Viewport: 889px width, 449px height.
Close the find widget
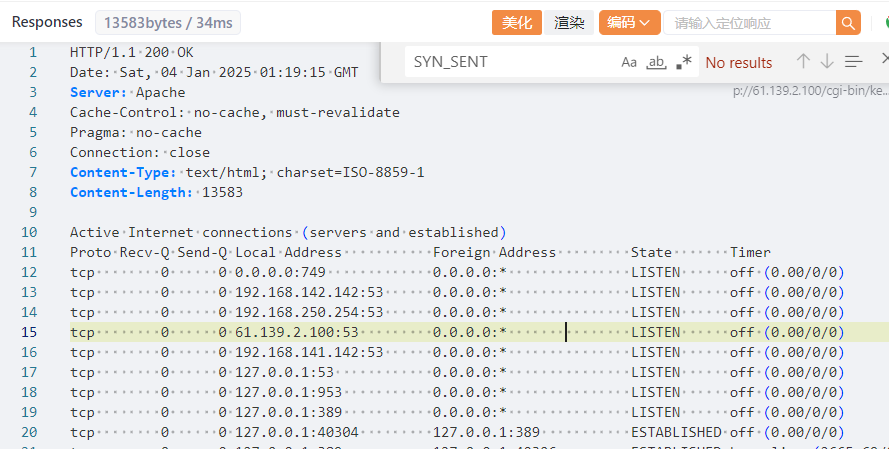tap(884, 59)
